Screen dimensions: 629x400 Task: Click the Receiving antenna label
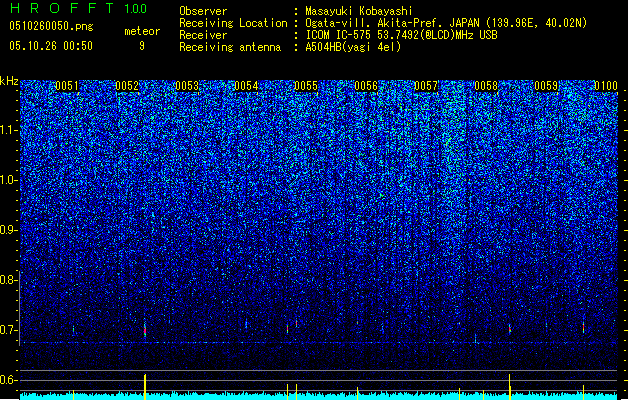click(230, 47)
